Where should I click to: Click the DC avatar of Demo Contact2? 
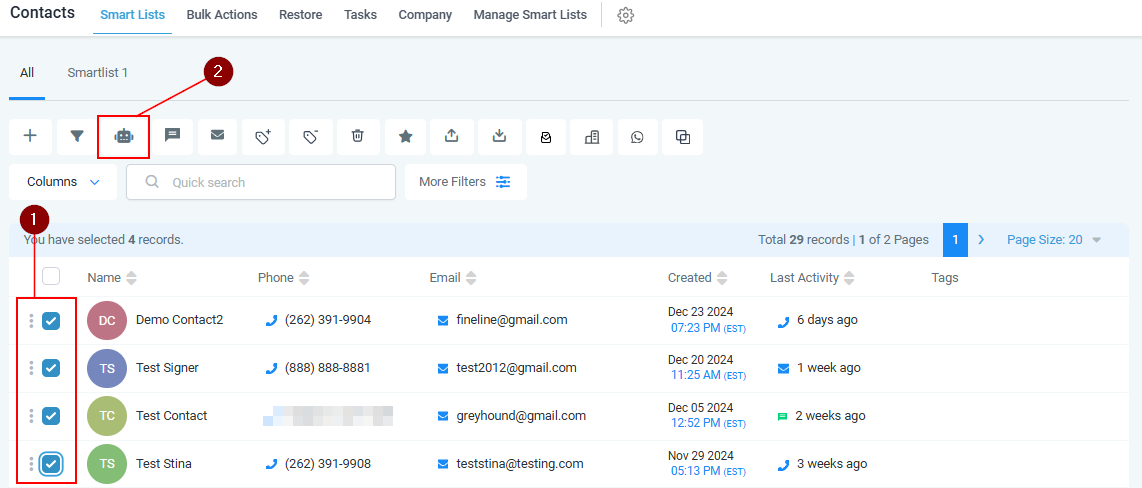coord(107,320)
